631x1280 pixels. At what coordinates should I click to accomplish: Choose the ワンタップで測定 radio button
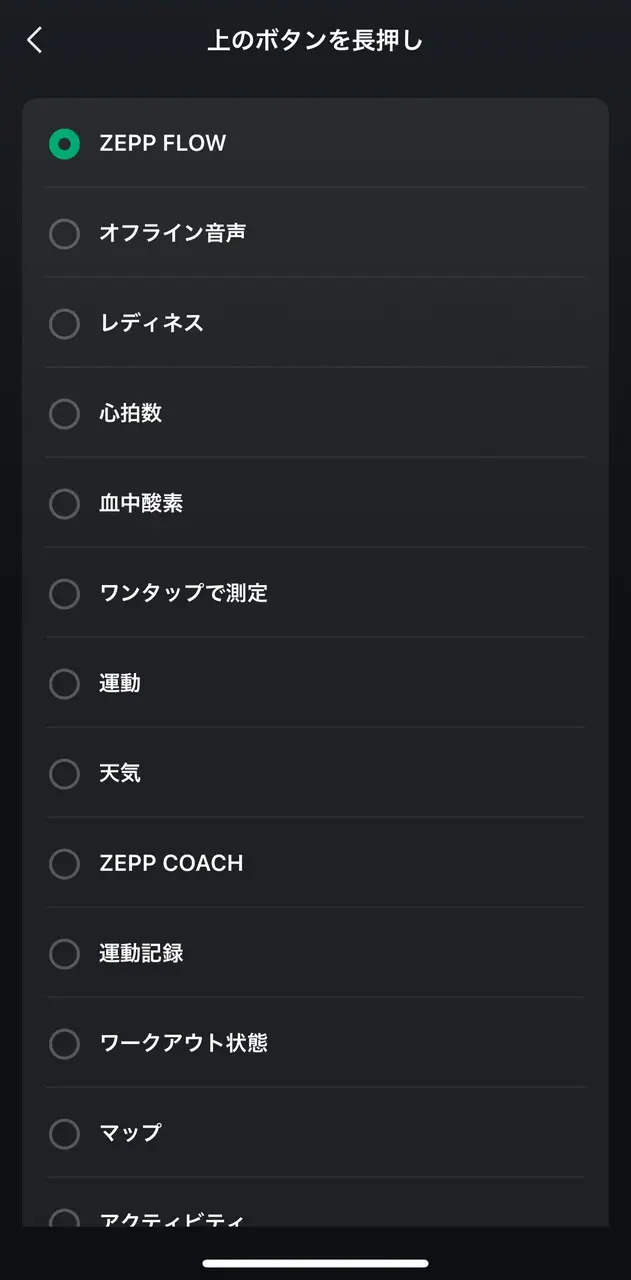(64, 594)
